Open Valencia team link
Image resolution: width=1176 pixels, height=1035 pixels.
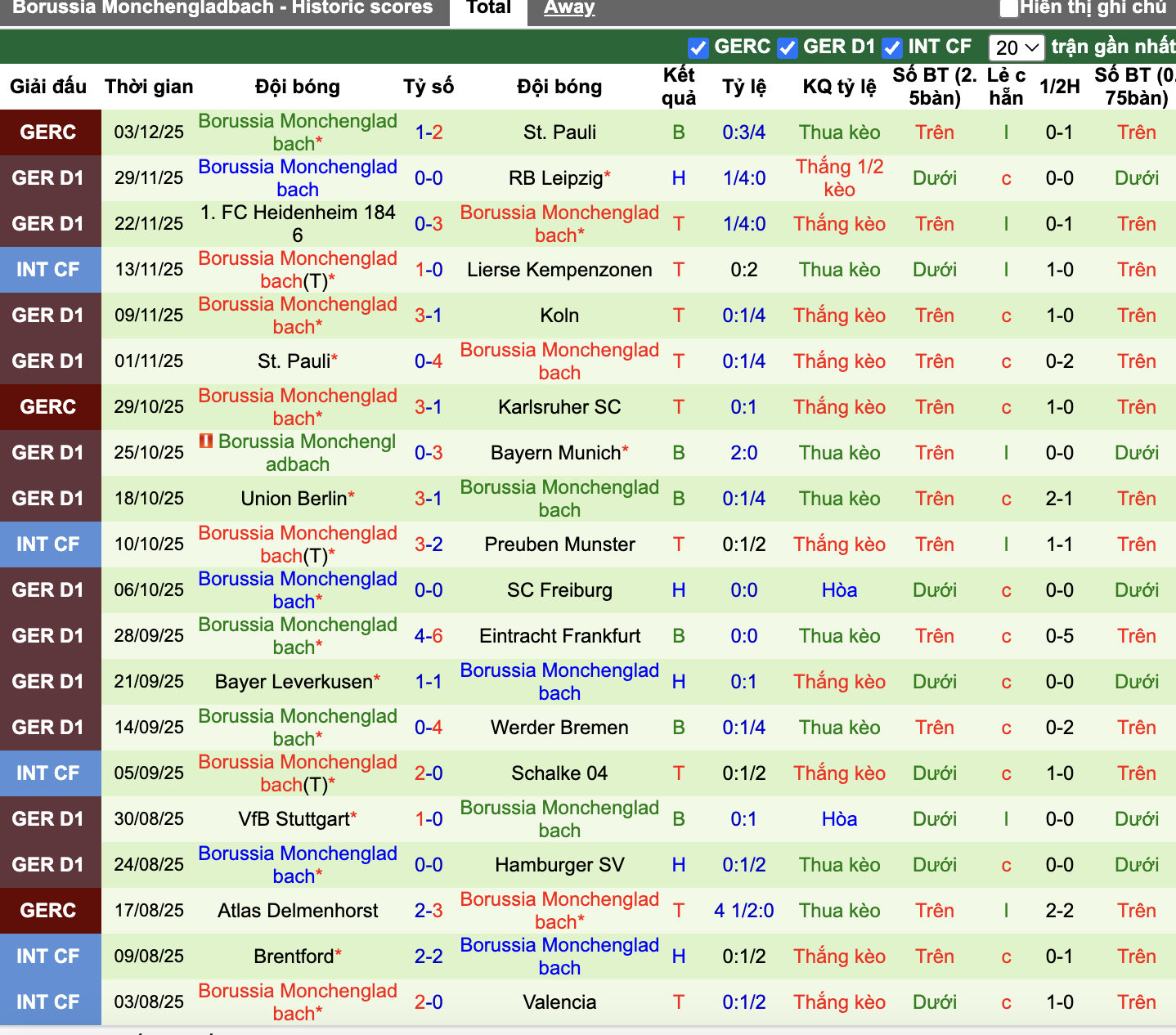pyautogui.click(x=559, y=1002)
